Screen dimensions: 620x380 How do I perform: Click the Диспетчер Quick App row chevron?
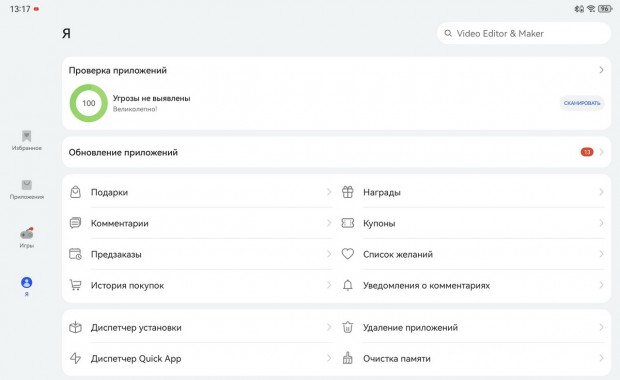tap(329, 359)
